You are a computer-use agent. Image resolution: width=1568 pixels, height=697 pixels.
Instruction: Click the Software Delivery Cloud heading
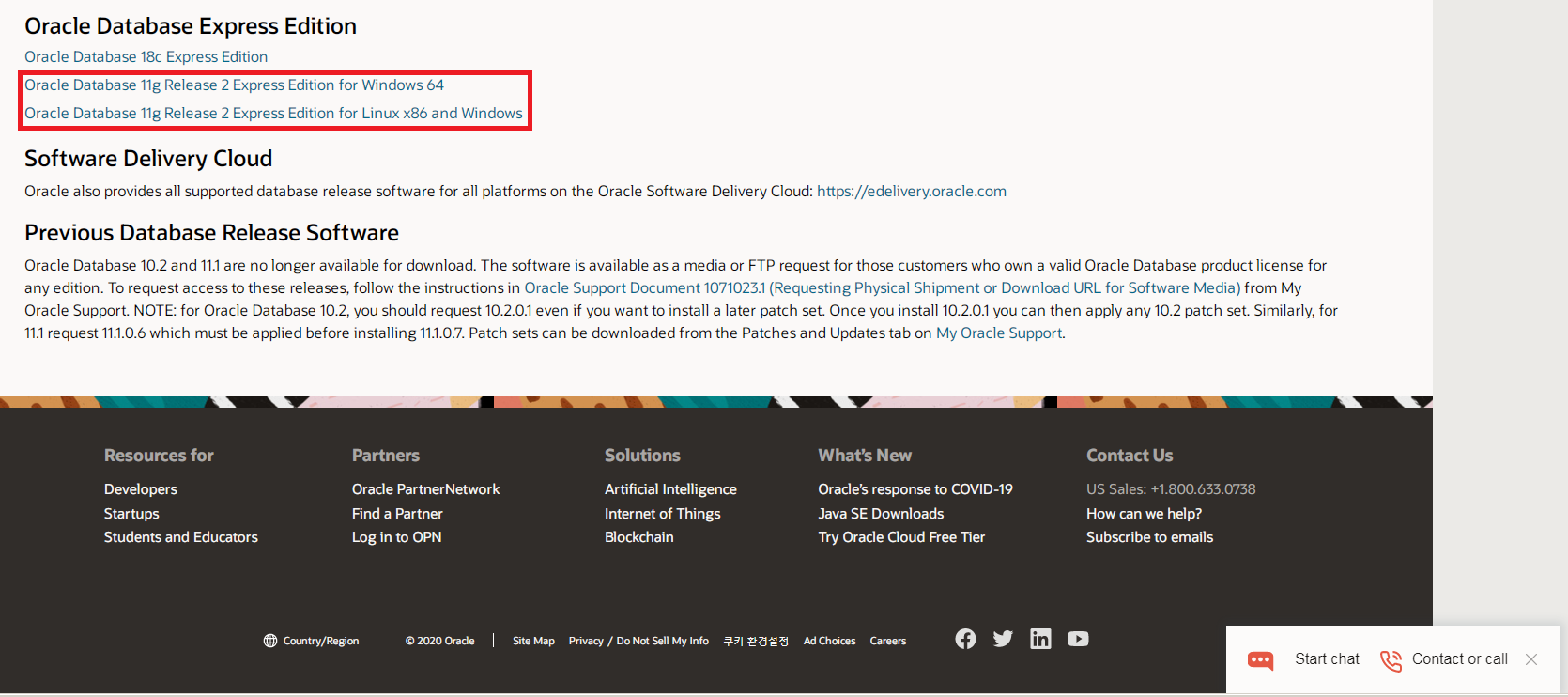tap(148, 158)
